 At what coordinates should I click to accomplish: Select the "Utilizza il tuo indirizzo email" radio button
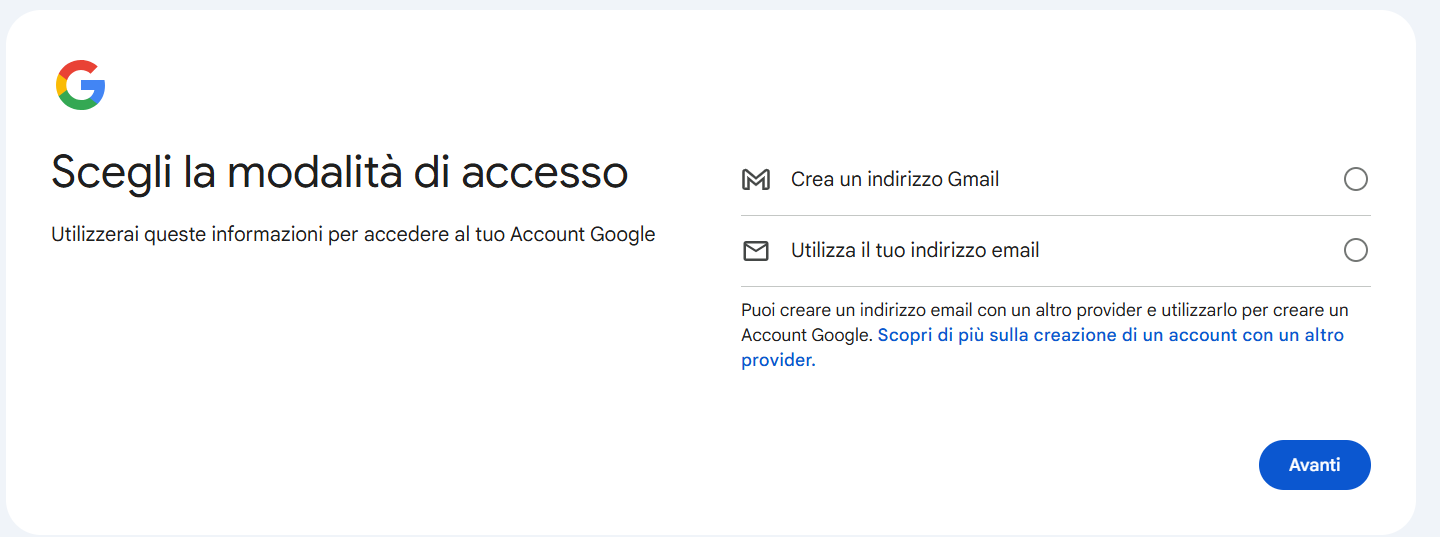[1355, 250]
